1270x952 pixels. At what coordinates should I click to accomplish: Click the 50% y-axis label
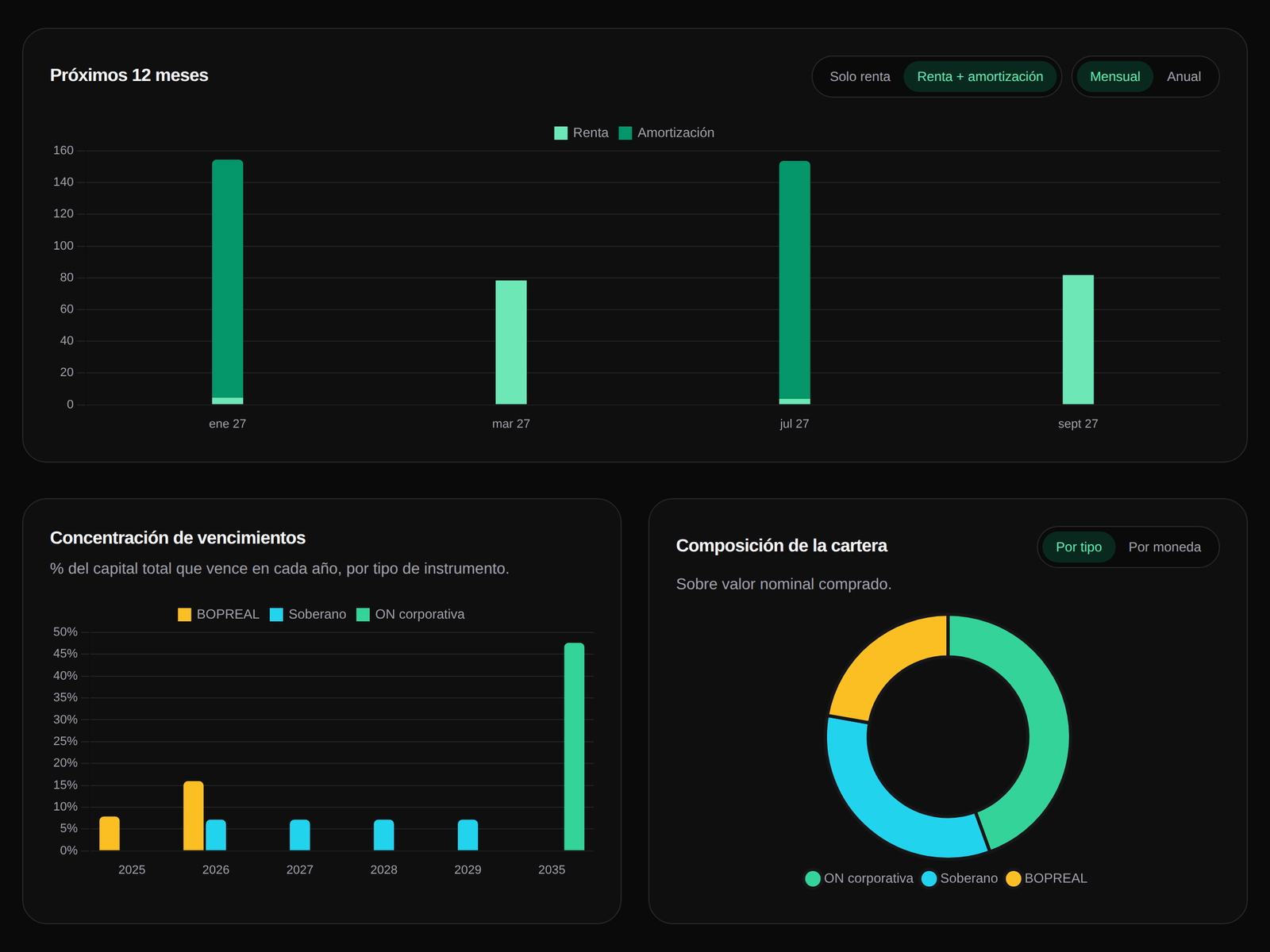coord(65,632)
